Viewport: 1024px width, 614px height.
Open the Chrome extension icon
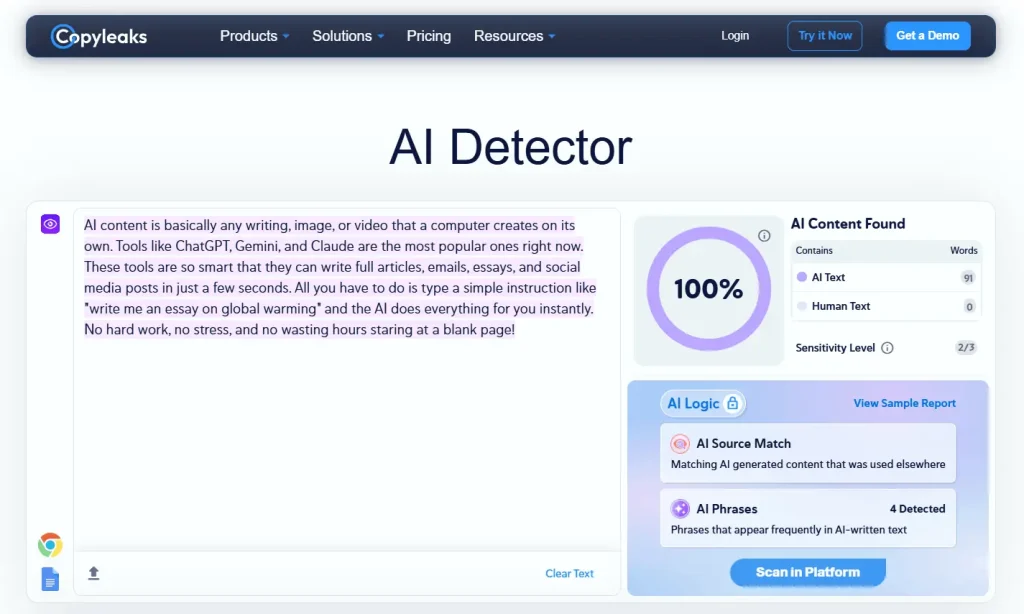tap(50, 545)
